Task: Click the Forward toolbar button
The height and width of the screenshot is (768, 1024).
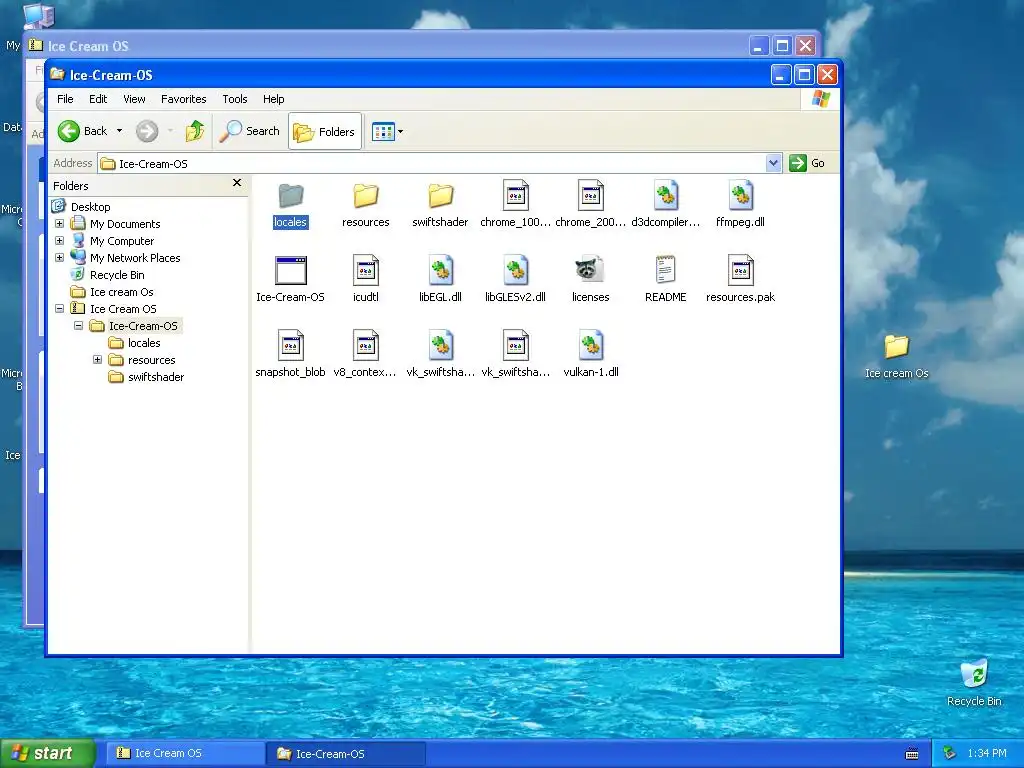Action: (x=148, y=131)
